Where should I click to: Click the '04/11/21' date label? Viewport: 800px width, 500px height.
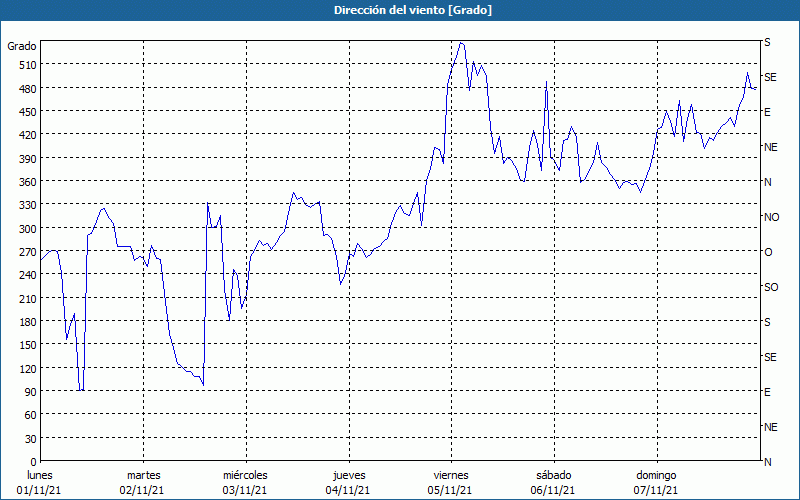[x=348, y=490]
